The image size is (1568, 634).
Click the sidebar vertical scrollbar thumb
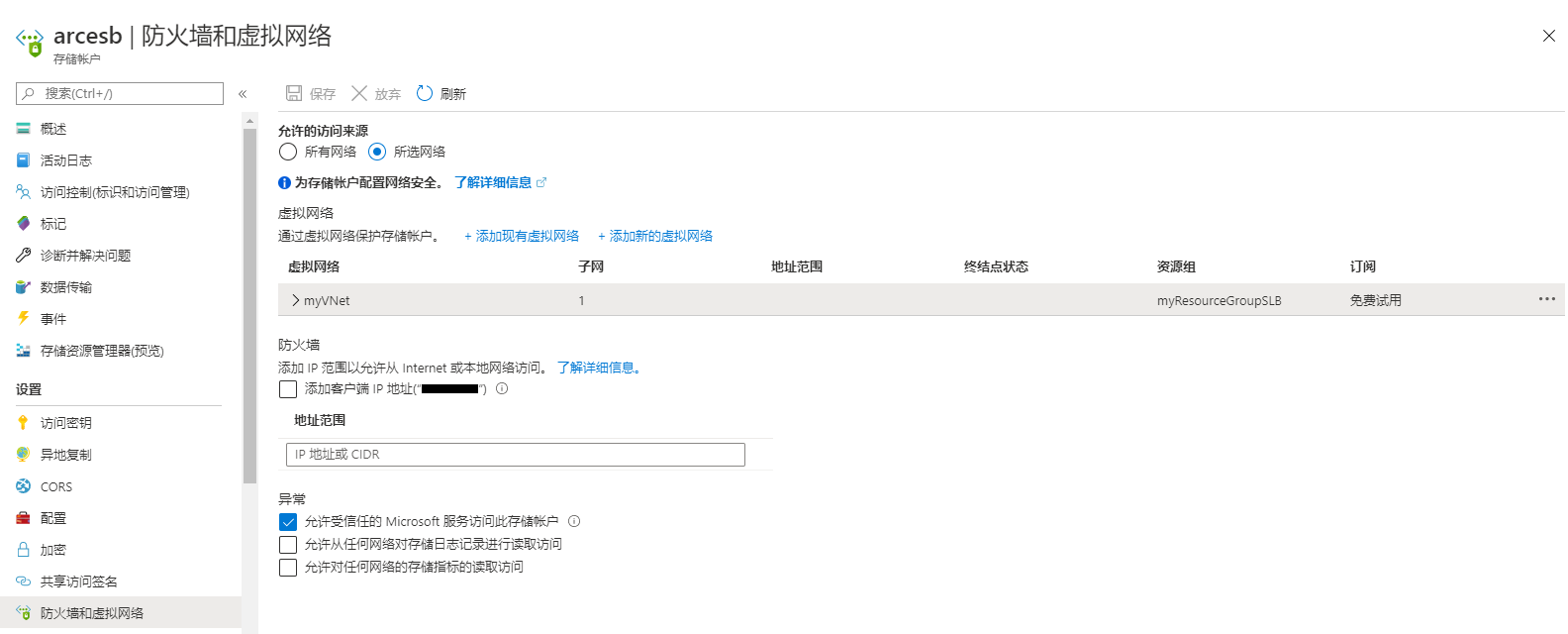point(249,305)
